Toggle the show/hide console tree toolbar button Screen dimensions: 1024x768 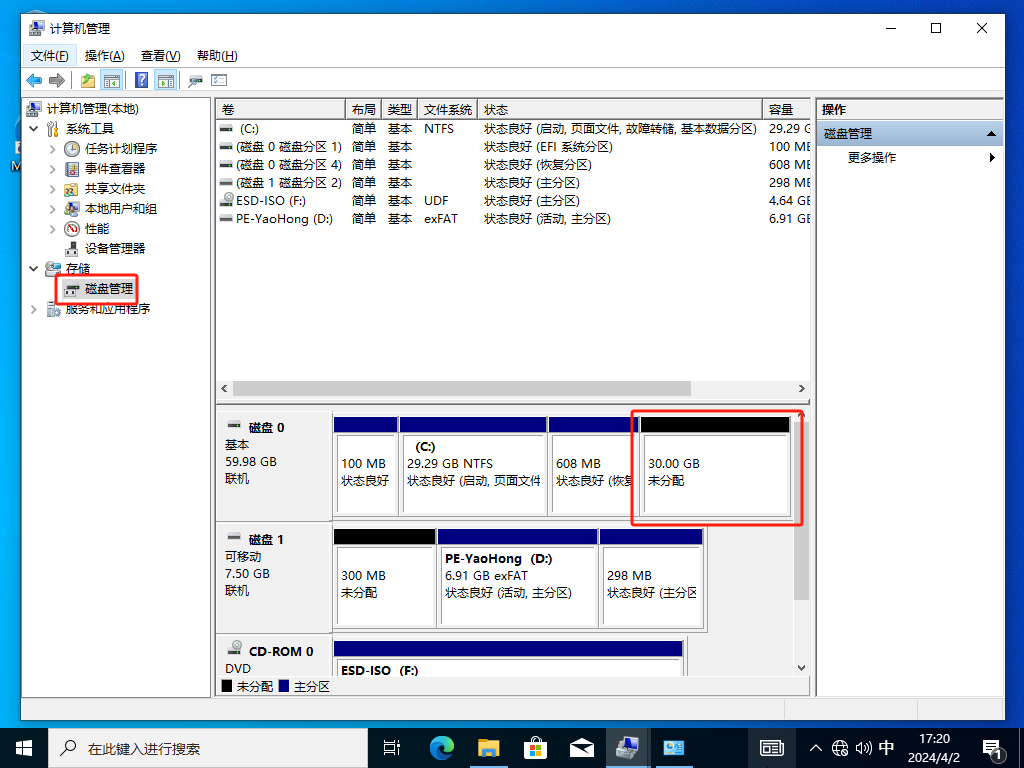pyautogui.click(x=112, y=81)
